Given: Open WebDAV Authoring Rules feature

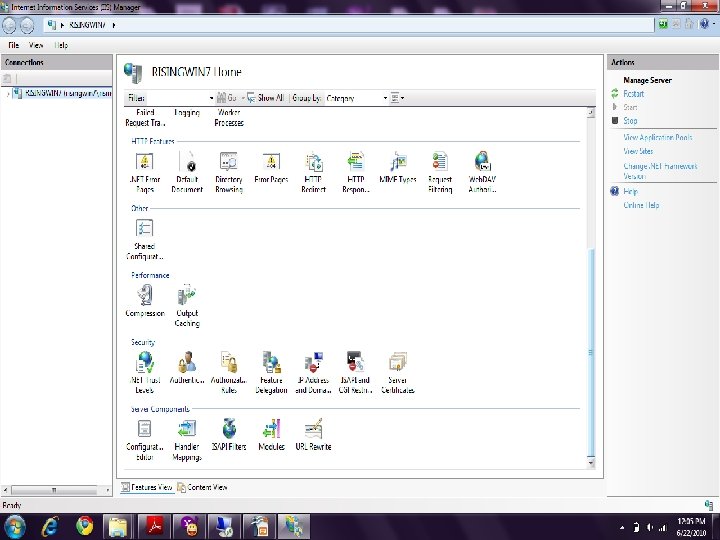Looking at the screenshot, I should 482,172.
